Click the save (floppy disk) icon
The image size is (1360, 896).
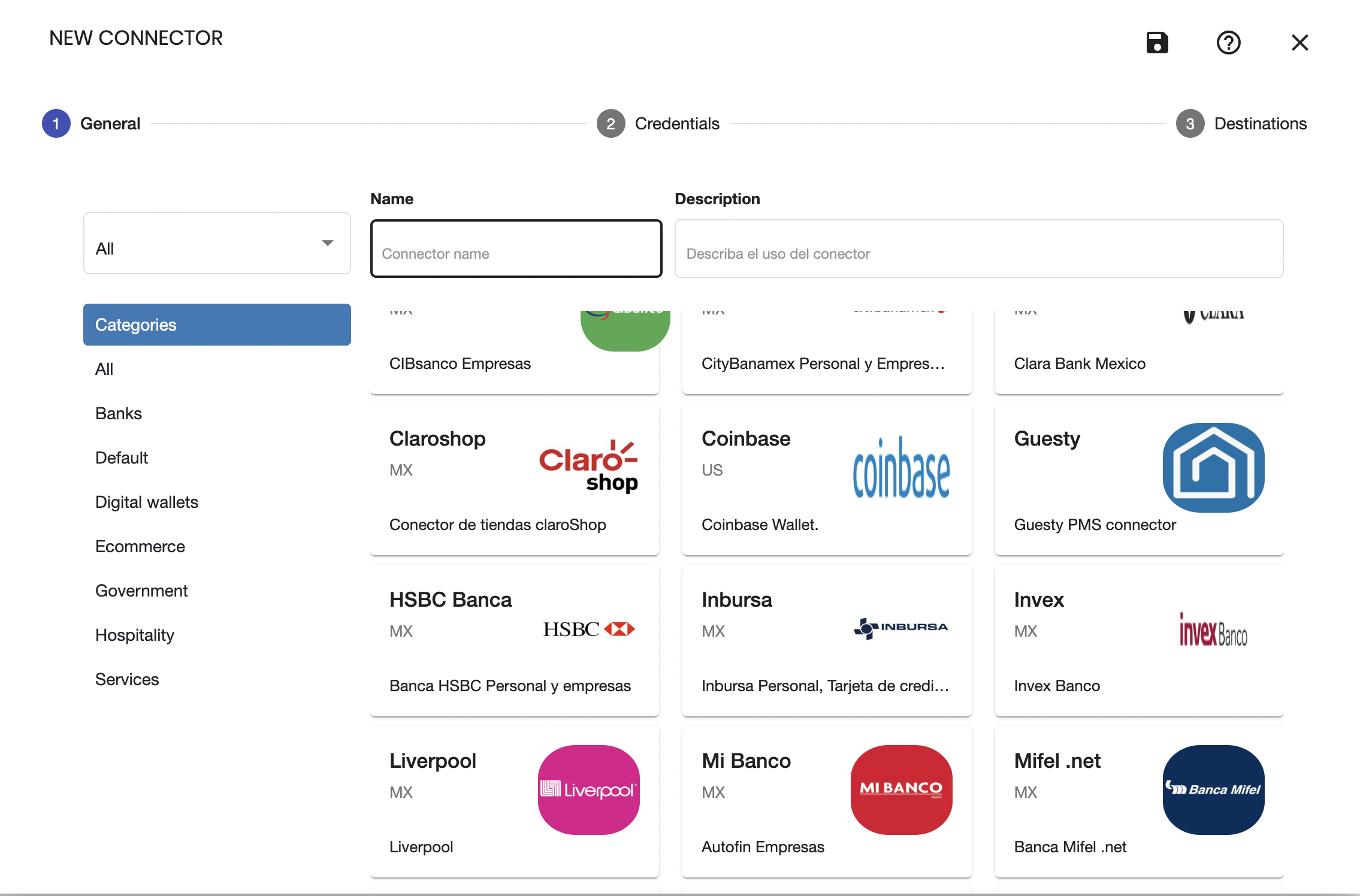pos(1157,43)
